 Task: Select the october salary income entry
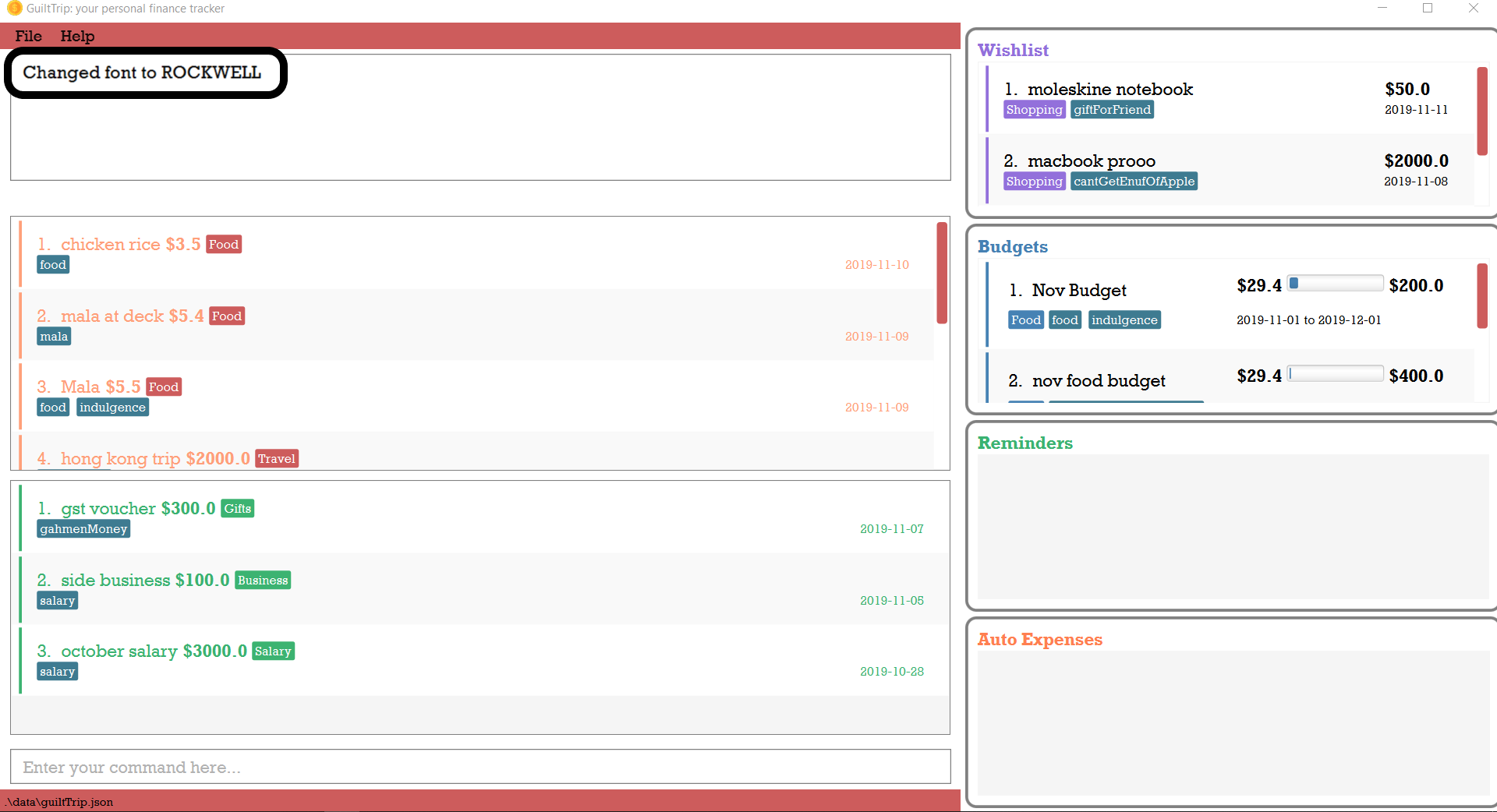(483, 660)
